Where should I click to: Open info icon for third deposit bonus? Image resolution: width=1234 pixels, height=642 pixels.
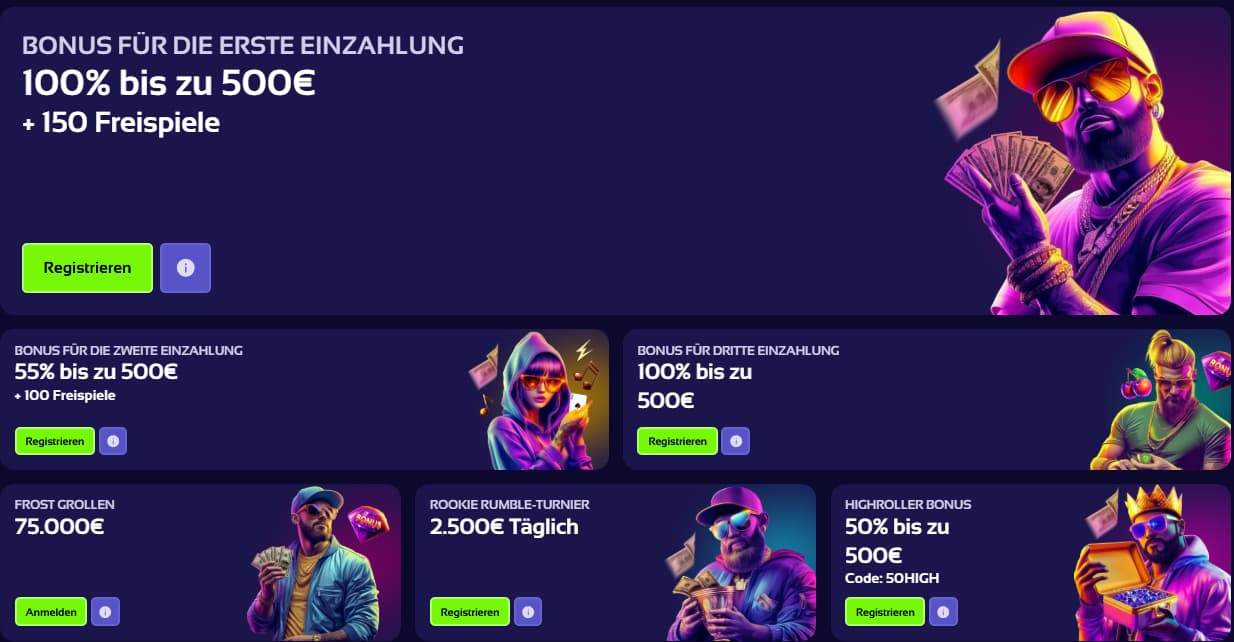pos(736,441)
